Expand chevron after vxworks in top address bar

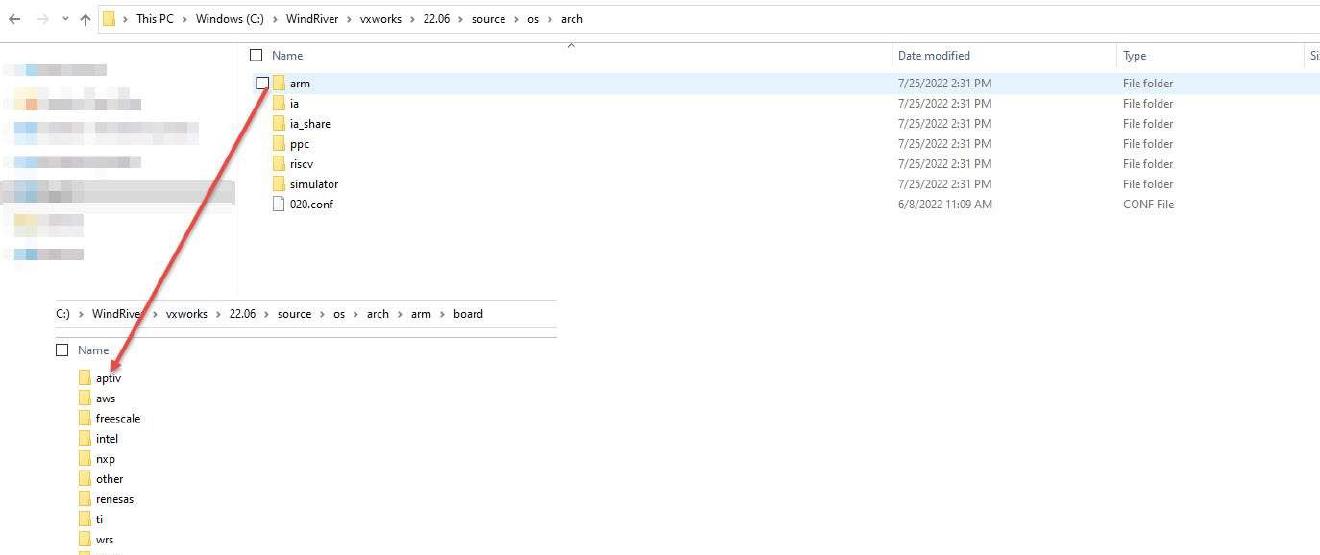pos(414,19)
